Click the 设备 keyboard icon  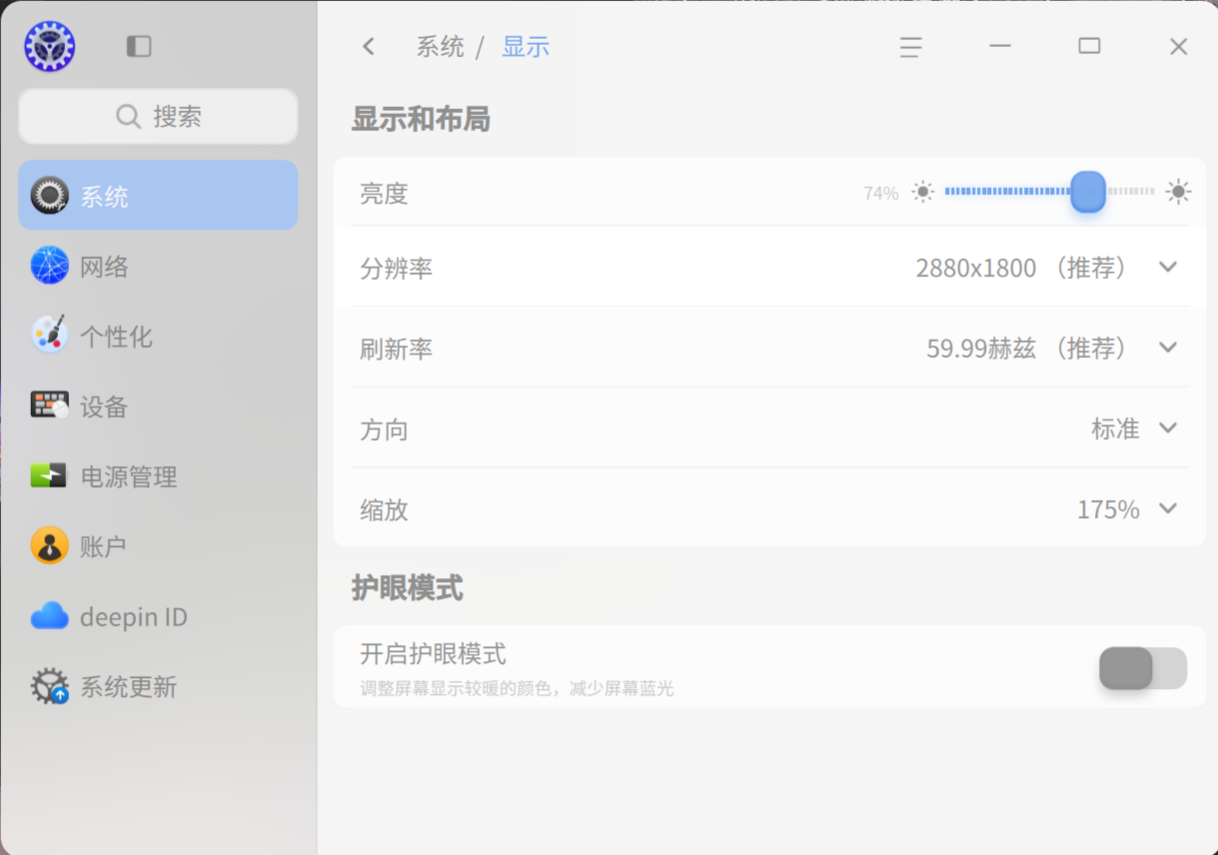pyautogui.click(x=49, y=405)
